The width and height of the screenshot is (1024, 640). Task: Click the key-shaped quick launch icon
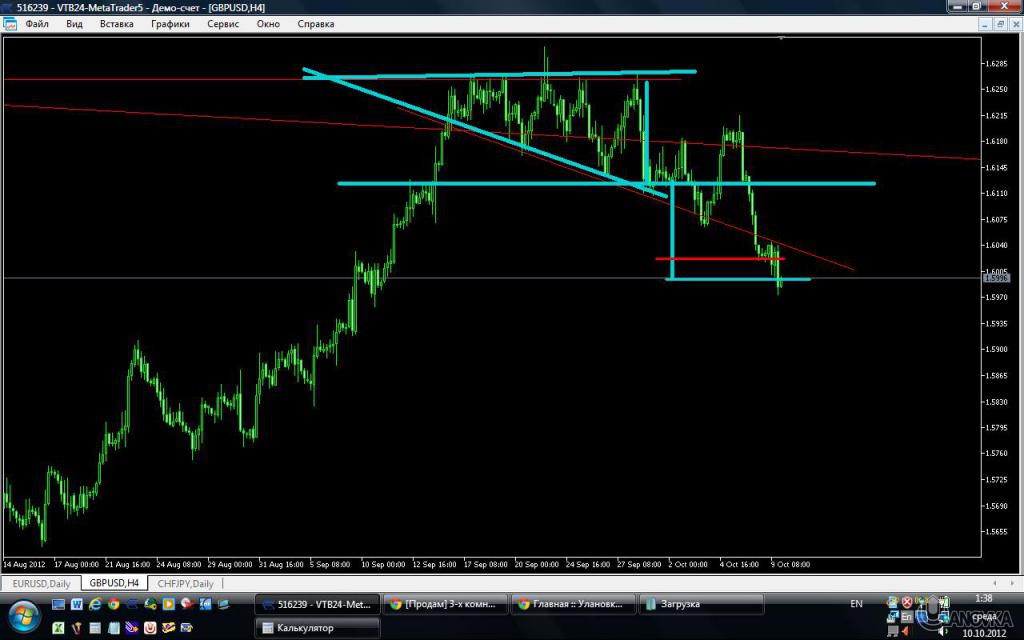(x=150, y=604)
